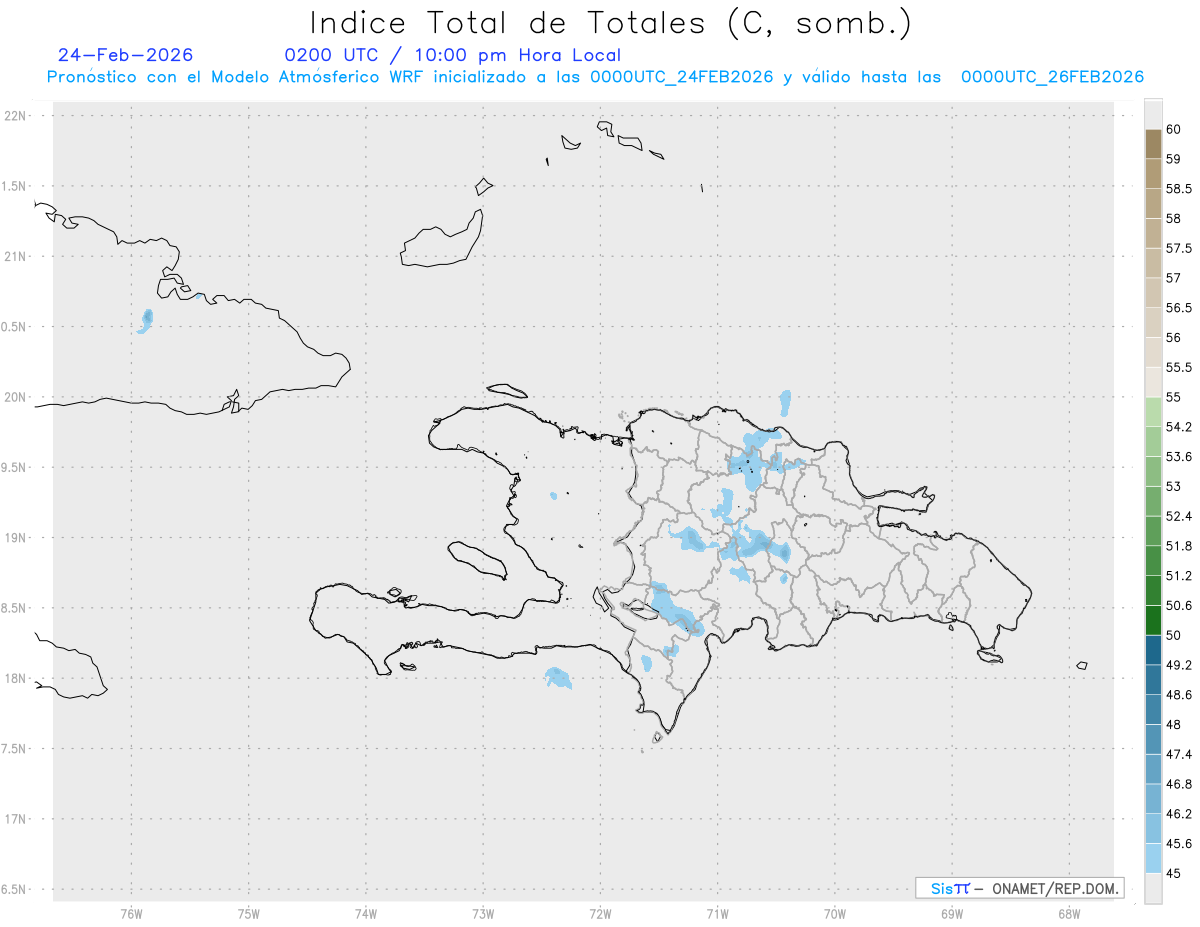Click colorbar value "58.5"
Image resolution: width=1200 pixels, height=927 pixels.
click(x=1178, y=188)
